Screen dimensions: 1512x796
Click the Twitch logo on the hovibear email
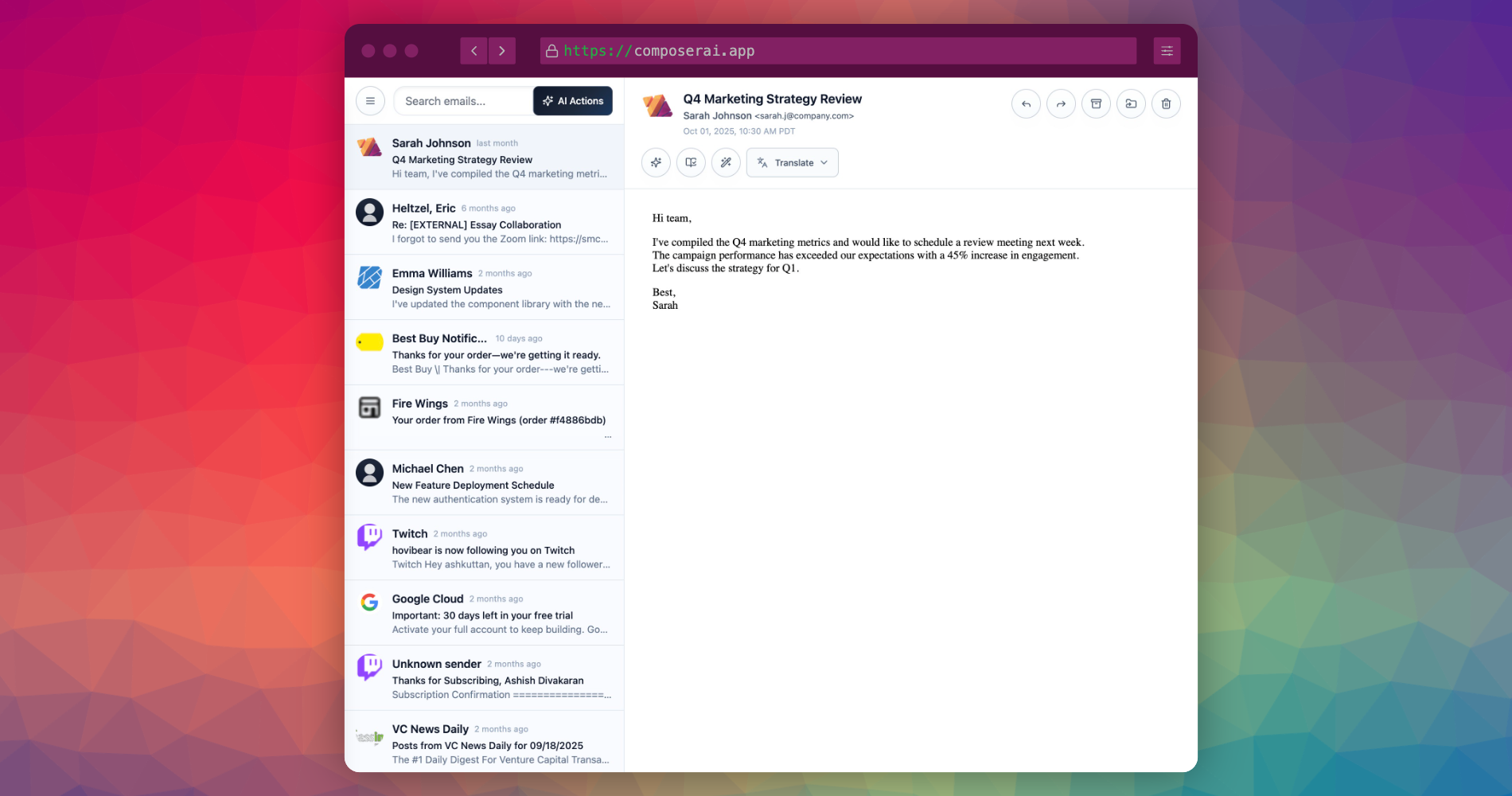coord(369,537)
